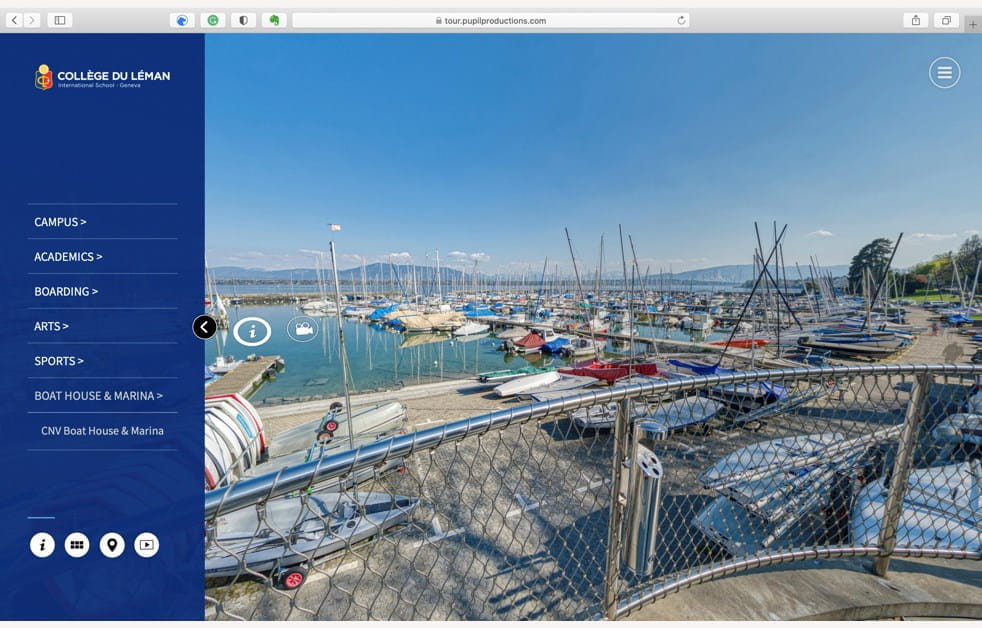
Task: Reload the page with the browser refresh icon
Action: [x=682, y=19]
